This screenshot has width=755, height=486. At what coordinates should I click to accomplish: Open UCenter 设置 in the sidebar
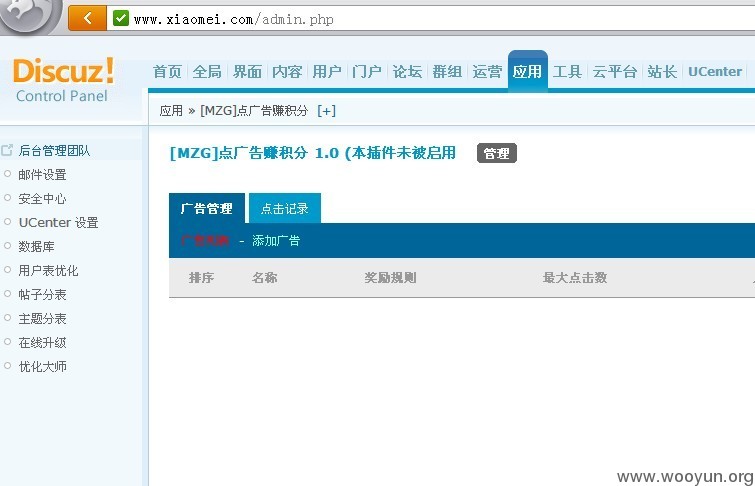(58, 223)
